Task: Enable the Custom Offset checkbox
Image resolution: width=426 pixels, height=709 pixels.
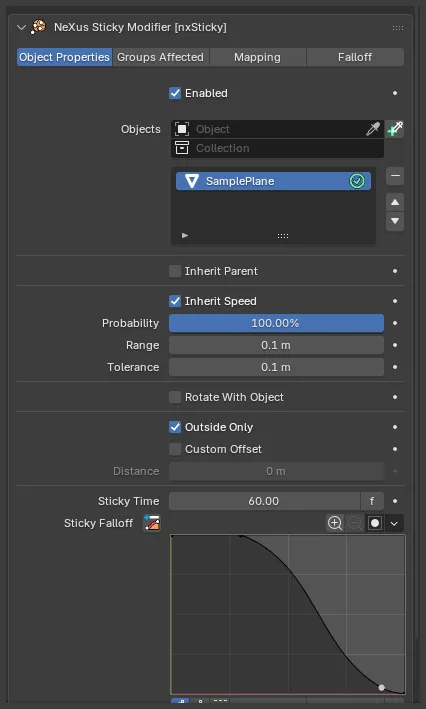Action: tap(175, 449)
